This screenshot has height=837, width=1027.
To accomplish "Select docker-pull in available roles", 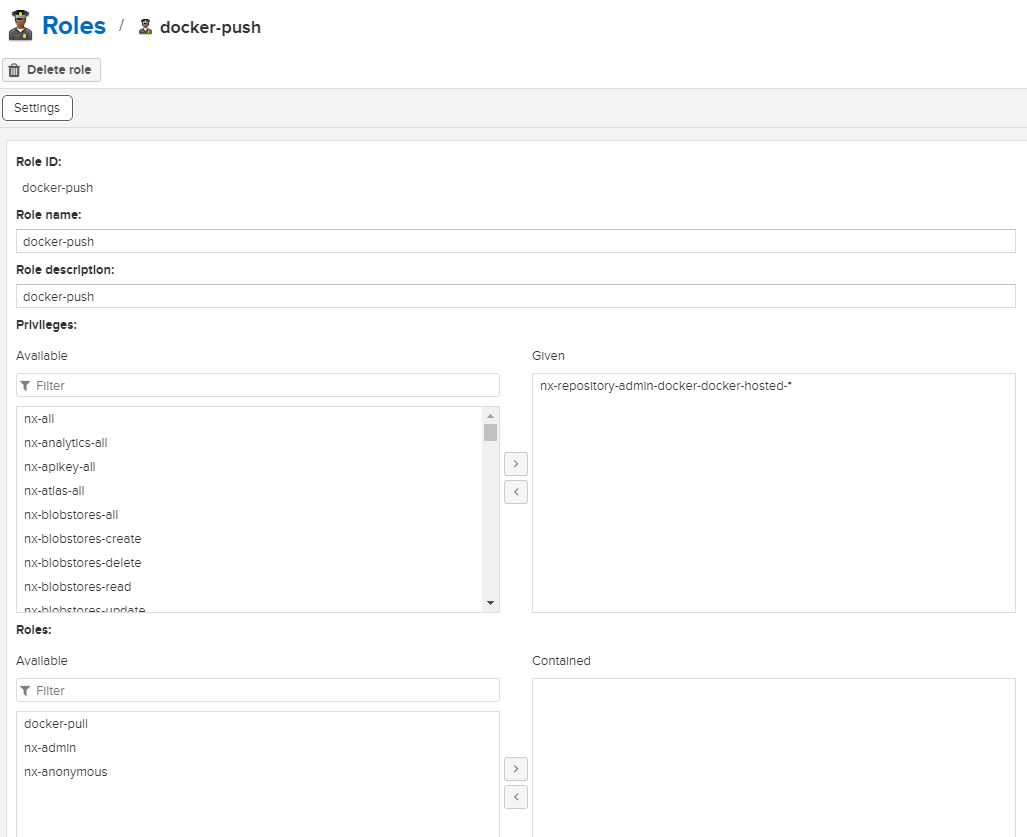I will pos(56,724).
